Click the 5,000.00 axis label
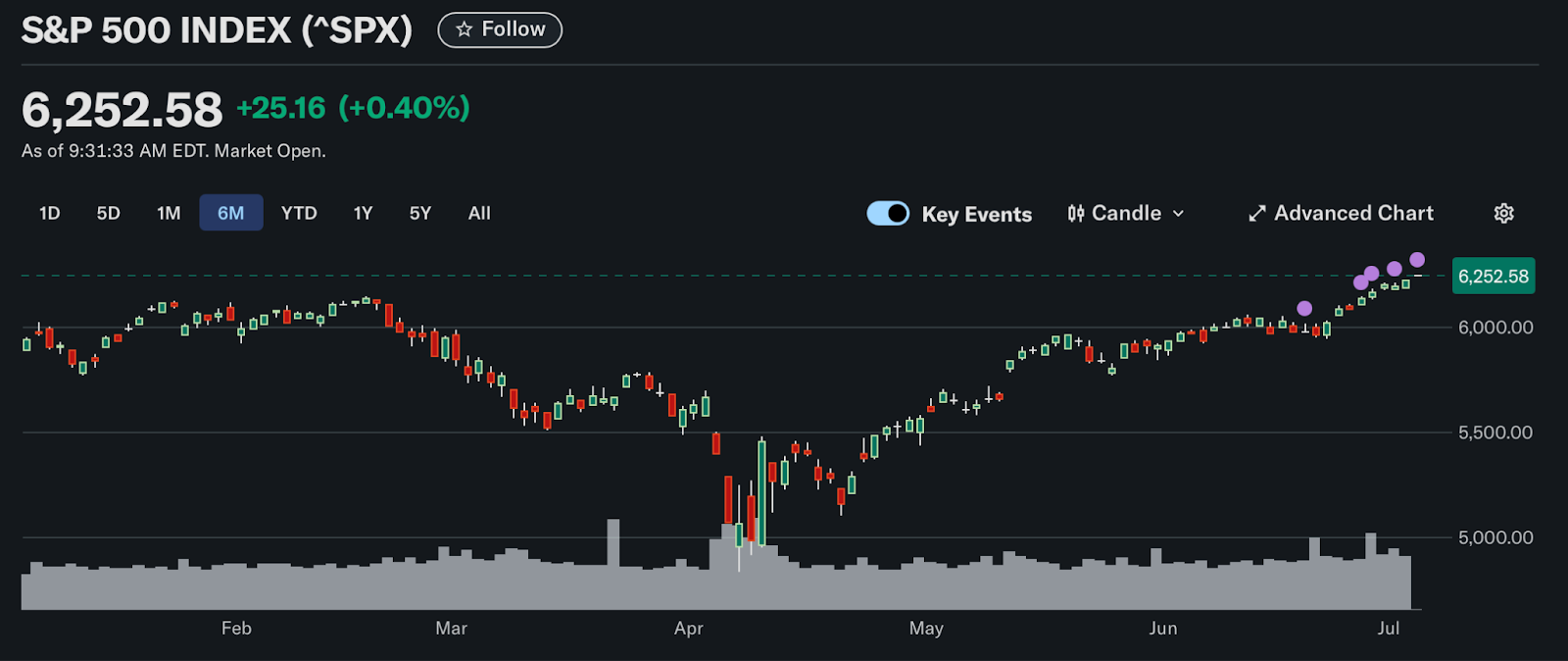This screenshot has width=1568, height=661. pyautogui.click(x=1495, y=537)
